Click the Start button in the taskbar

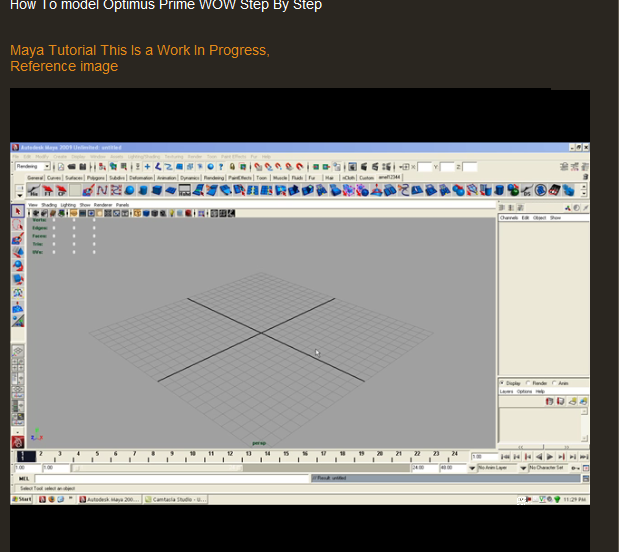click(22, 499)
